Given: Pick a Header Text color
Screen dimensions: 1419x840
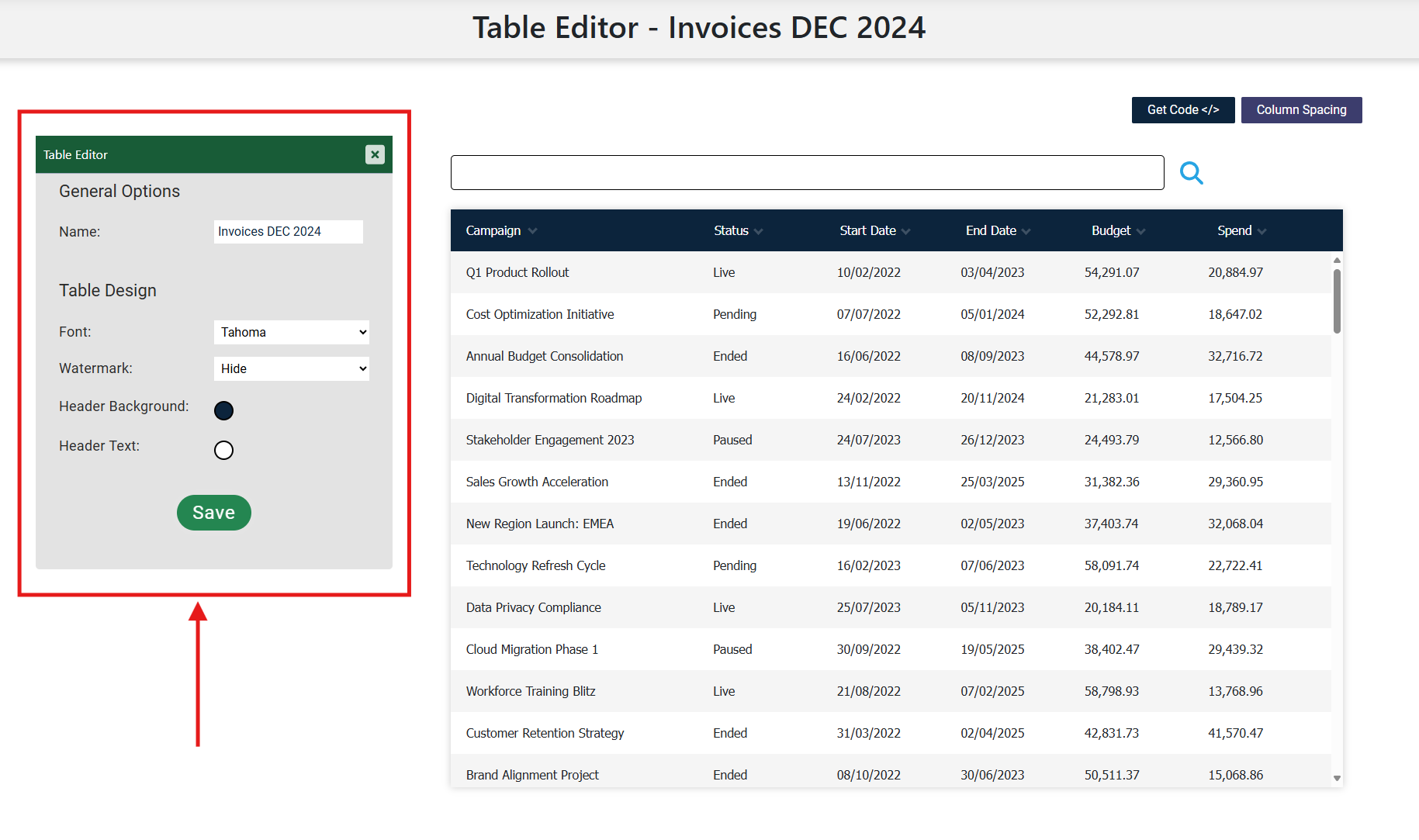Looking at the screenshot, I should [223, 450].
